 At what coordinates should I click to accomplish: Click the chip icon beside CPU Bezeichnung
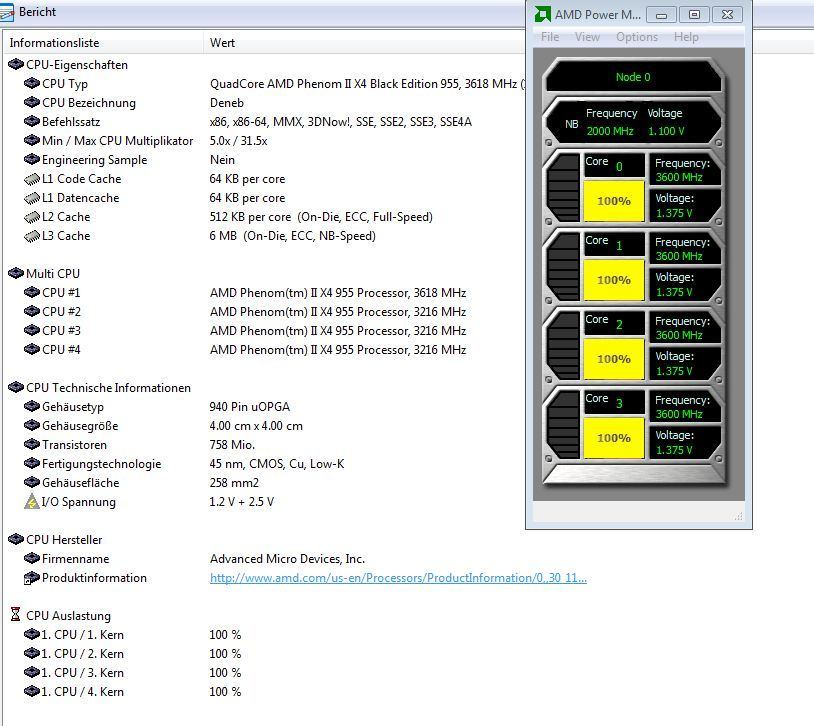[32, 102]
